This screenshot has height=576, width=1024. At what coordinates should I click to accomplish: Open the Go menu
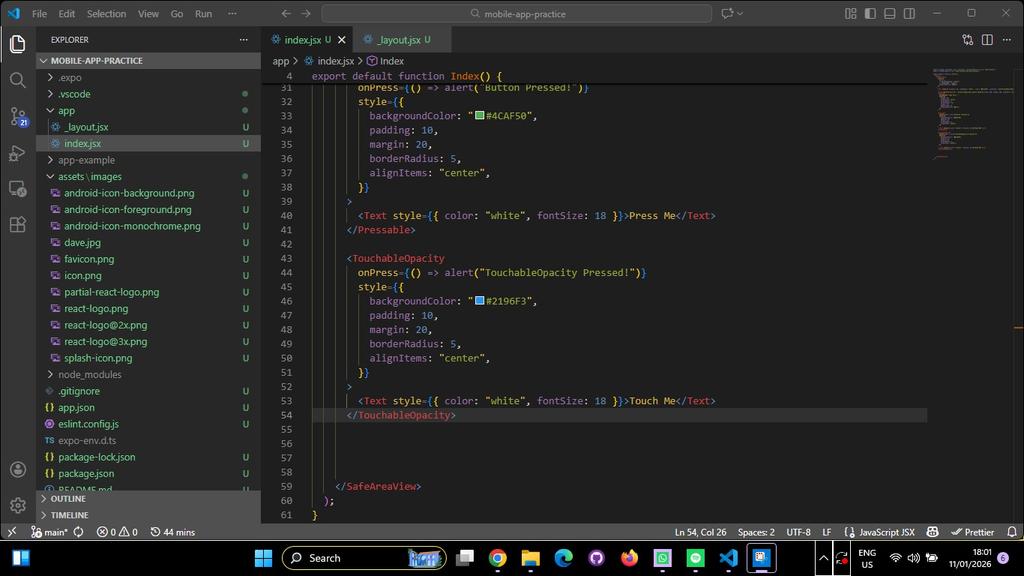point(177,14)
